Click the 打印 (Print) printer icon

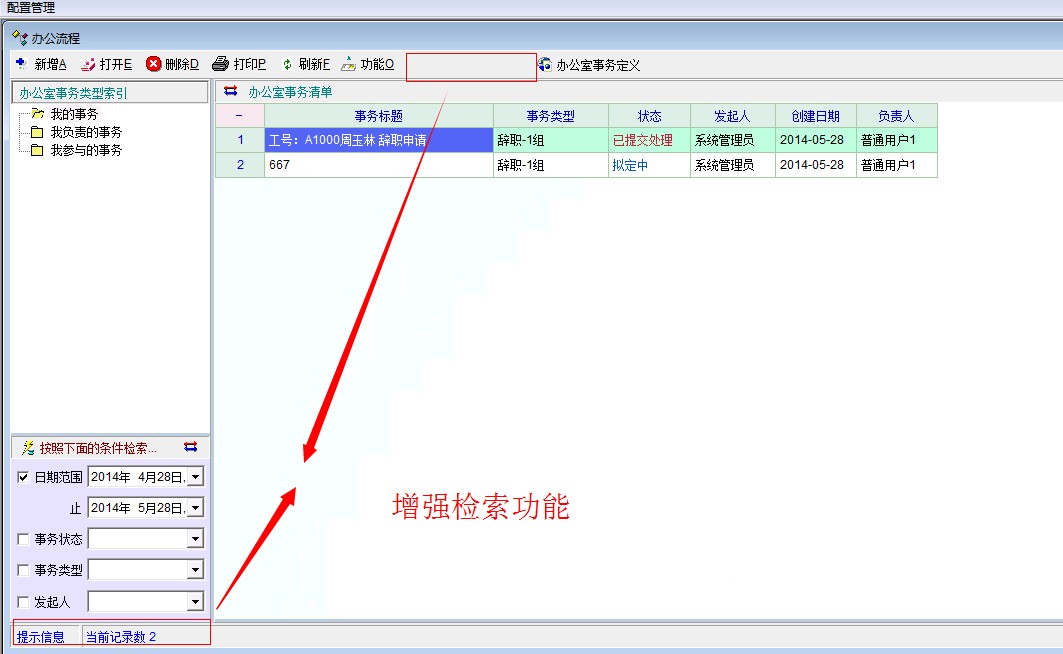click(x=221, y=64)
